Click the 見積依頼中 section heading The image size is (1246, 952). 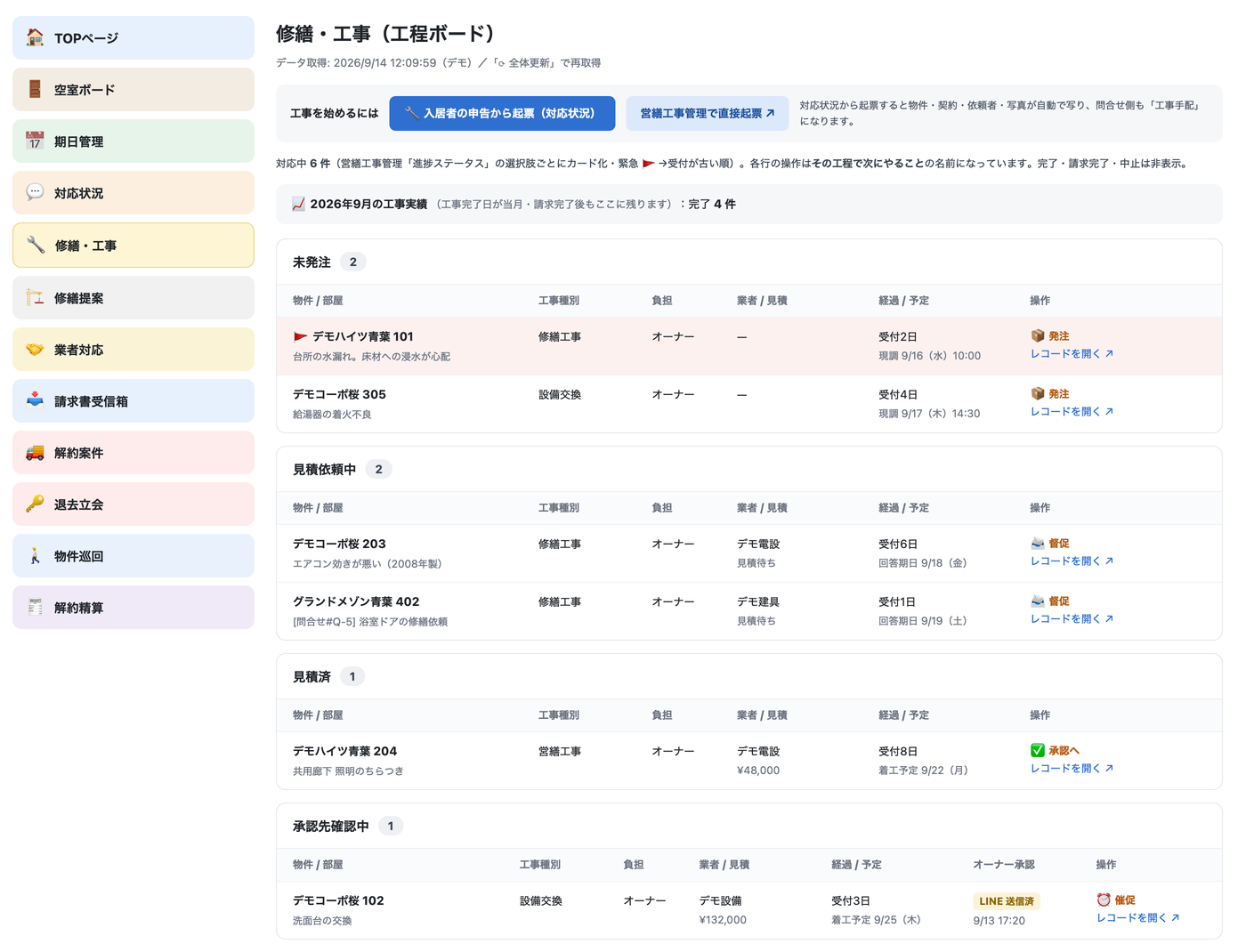(324, 469)
